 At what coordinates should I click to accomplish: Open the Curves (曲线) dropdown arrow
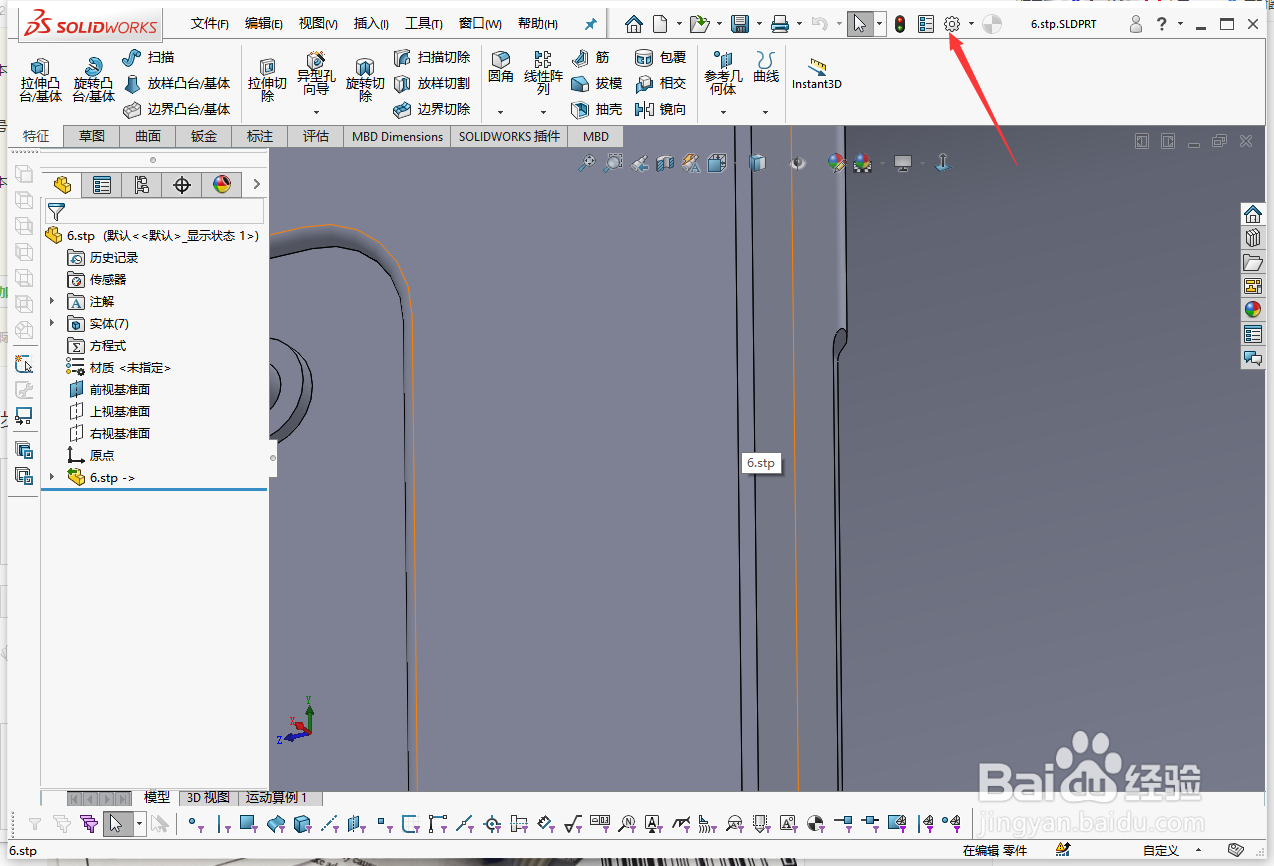tap(766, 112)
